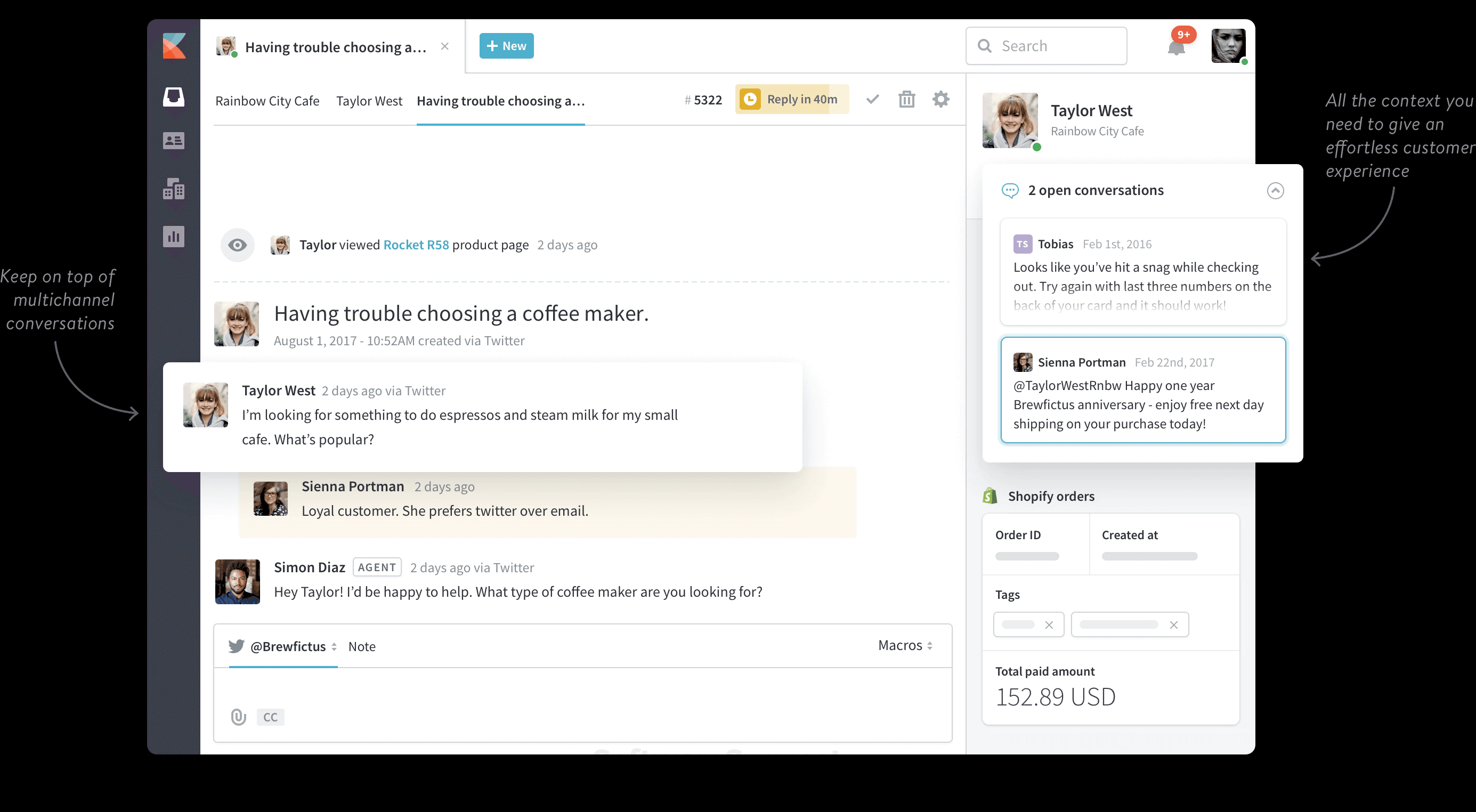Open the Macros dropdown

coord(905,645)
